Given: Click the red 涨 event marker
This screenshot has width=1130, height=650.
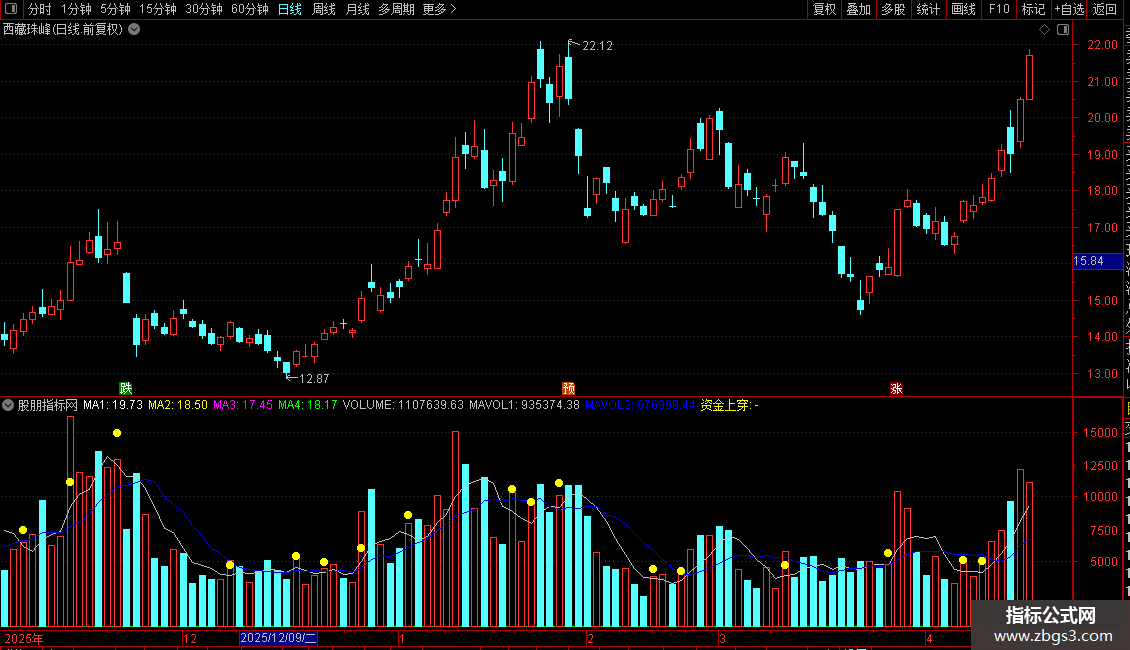Looking at the screenshot, I should coord(897,388).
